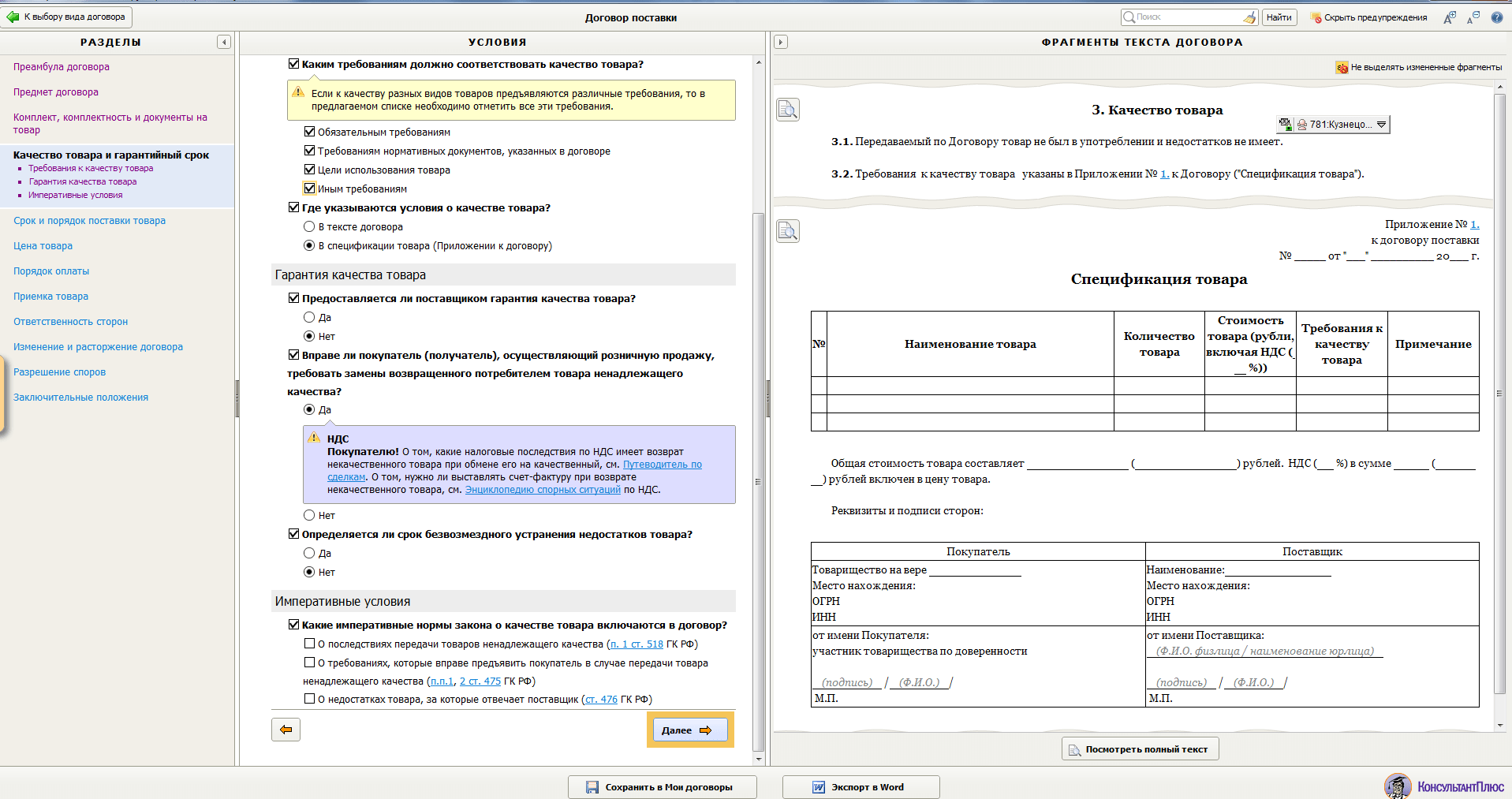Click К выбору вида договора button
1512x799 pixels.
point(66,17)
